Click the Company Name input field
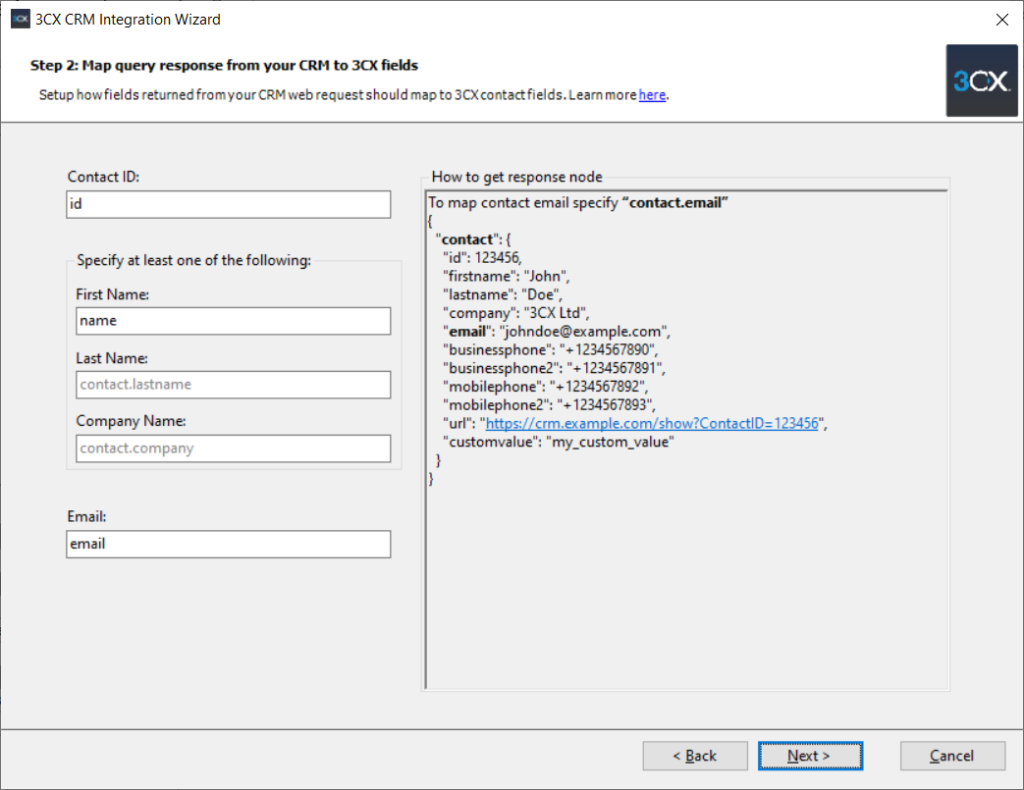The height and width of the screenshot is (790, 1024). pyautogui.click(x=233, y=449)
